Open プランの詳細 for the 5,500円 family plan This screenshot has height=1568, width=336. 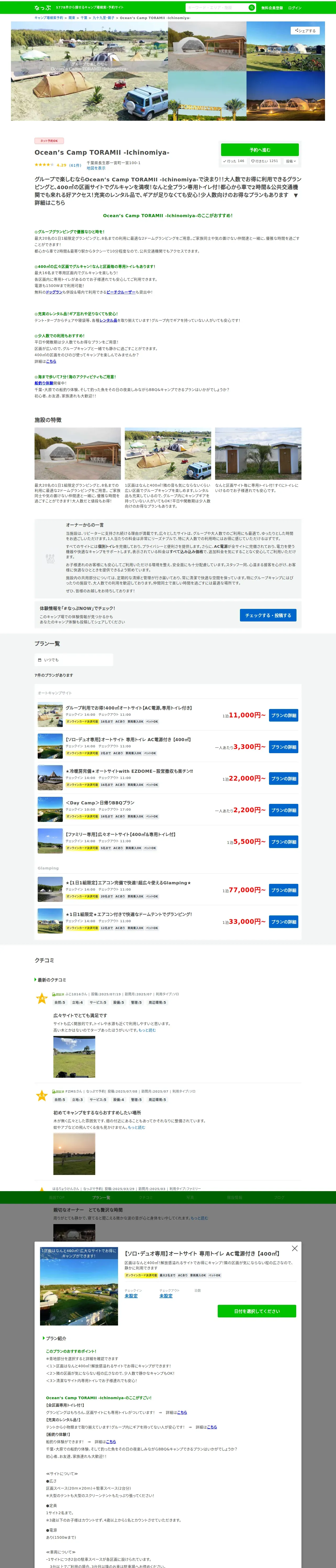(x=284, y=842)
